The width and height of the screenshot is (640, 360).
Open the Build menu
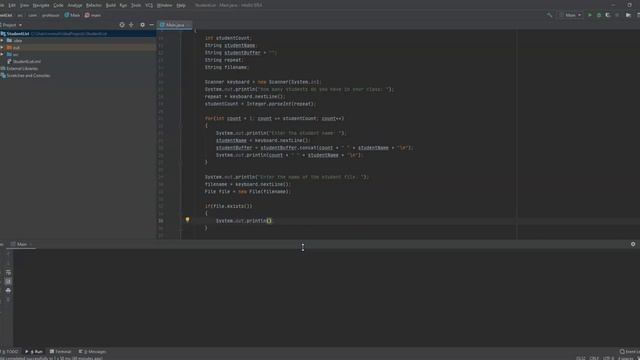[x=110, y=5]
